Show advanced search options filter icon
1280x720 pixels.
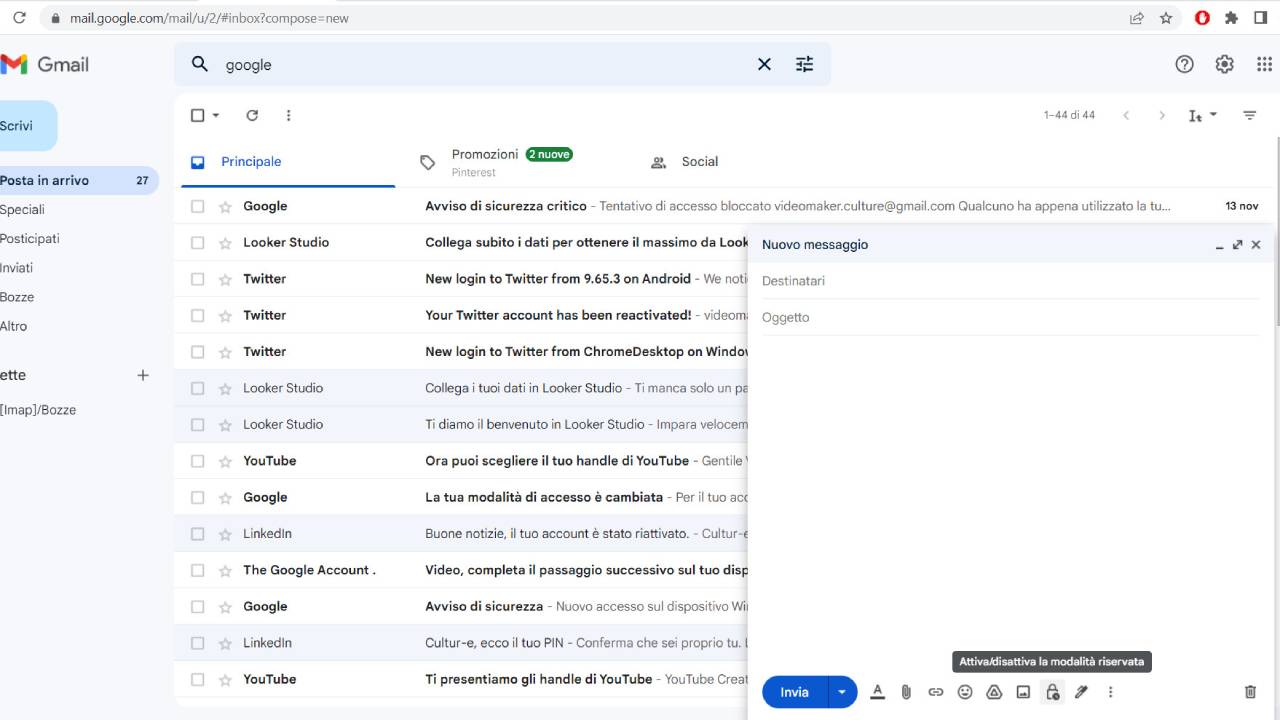[x=805, y=64]
